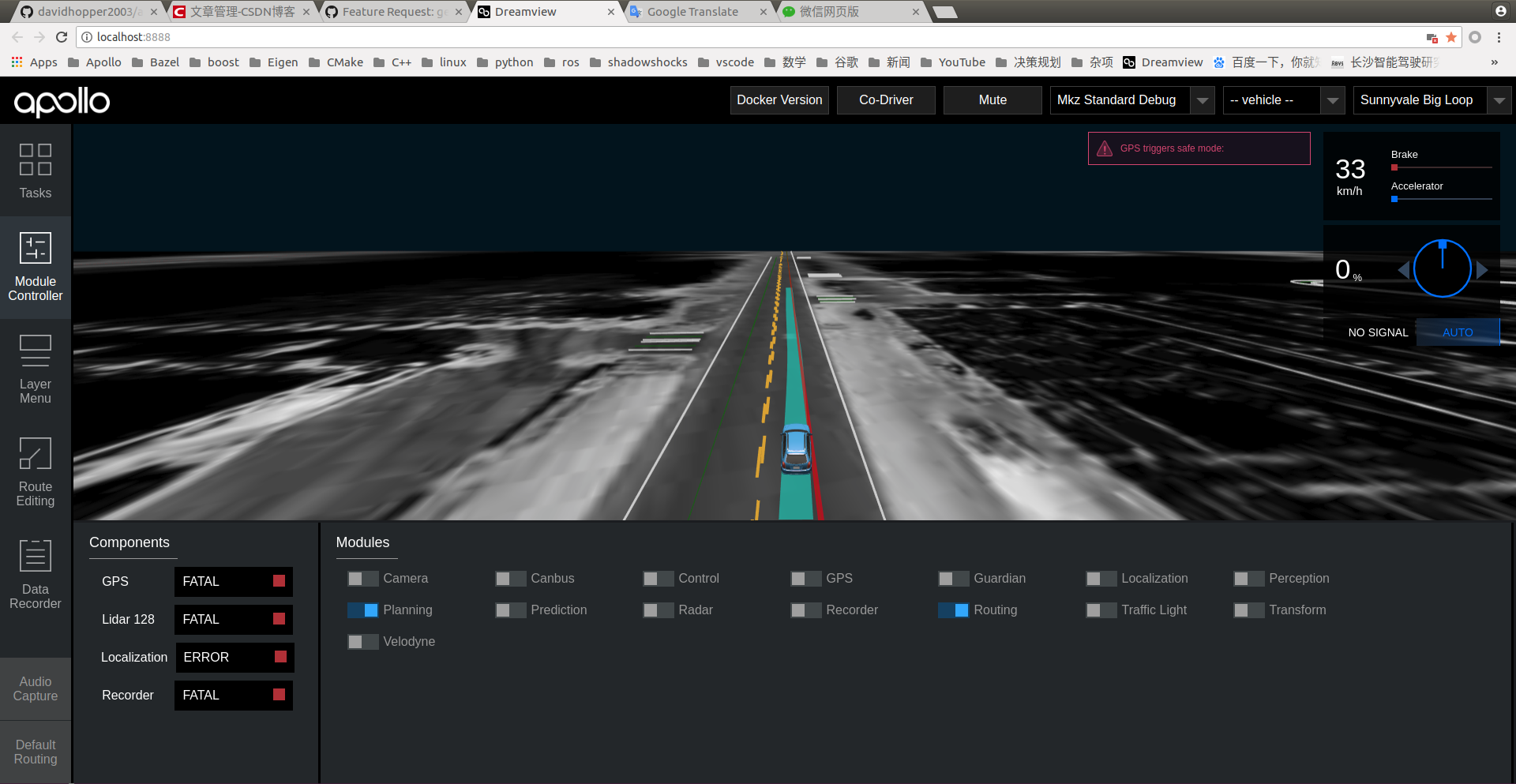Image resolution: width=1516 pixels, height=784 pixels.
Task: Open Default Routing panel
Action: [x=35, y=752]
